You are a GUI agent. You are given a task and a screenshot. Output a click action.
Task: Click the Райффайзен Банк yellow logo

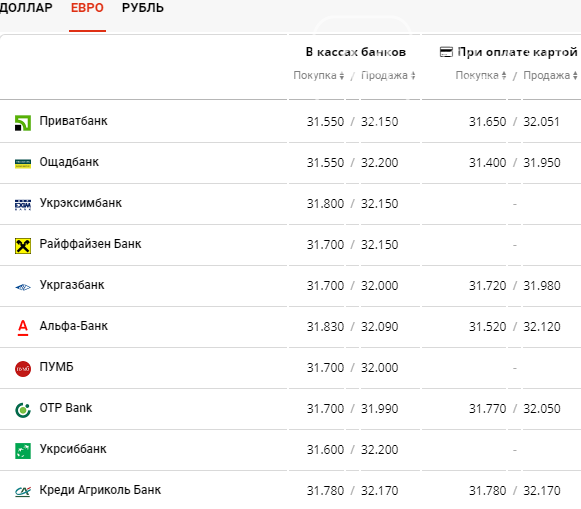23,246
